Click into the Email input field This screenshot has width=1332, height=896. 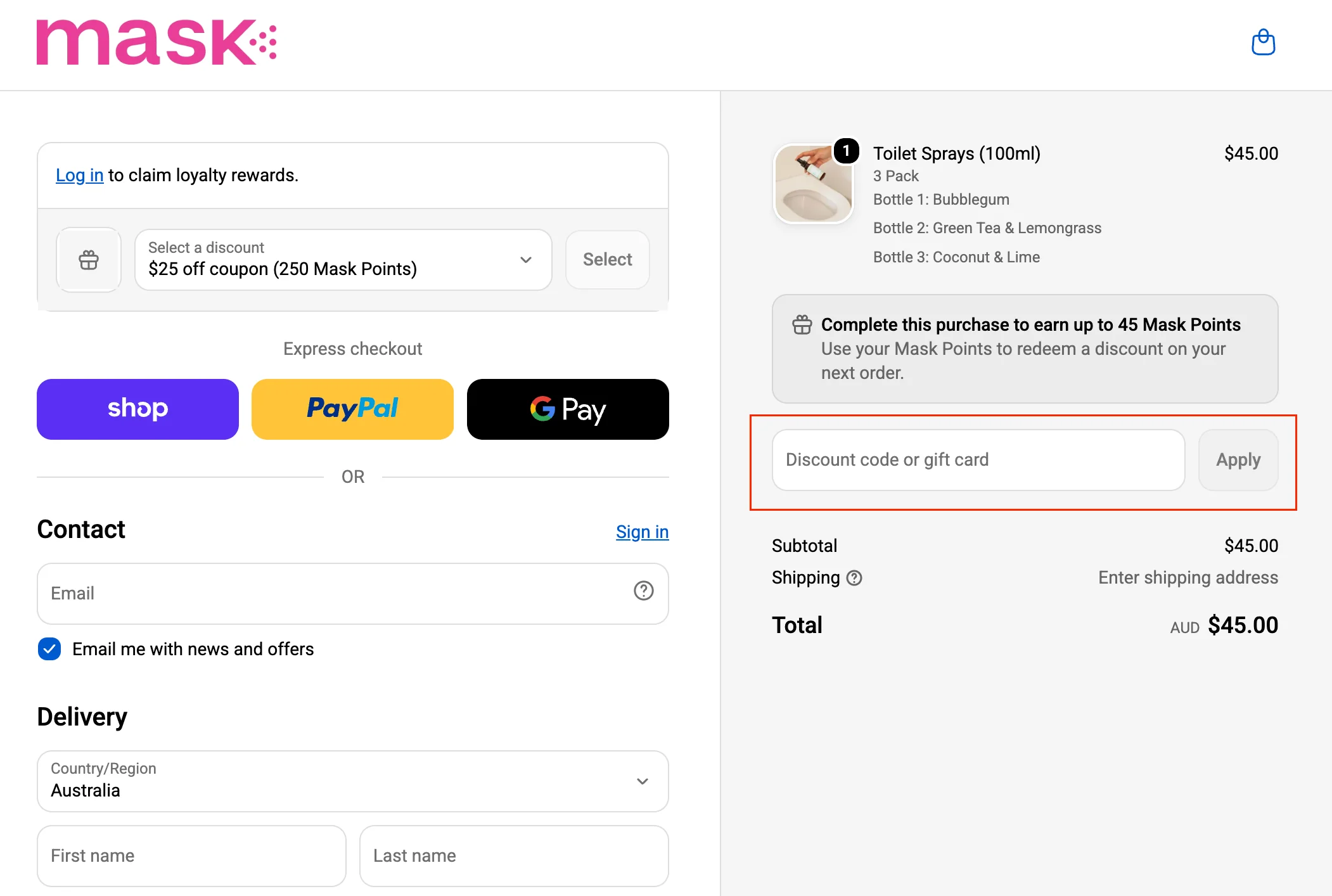click(353, 594)
